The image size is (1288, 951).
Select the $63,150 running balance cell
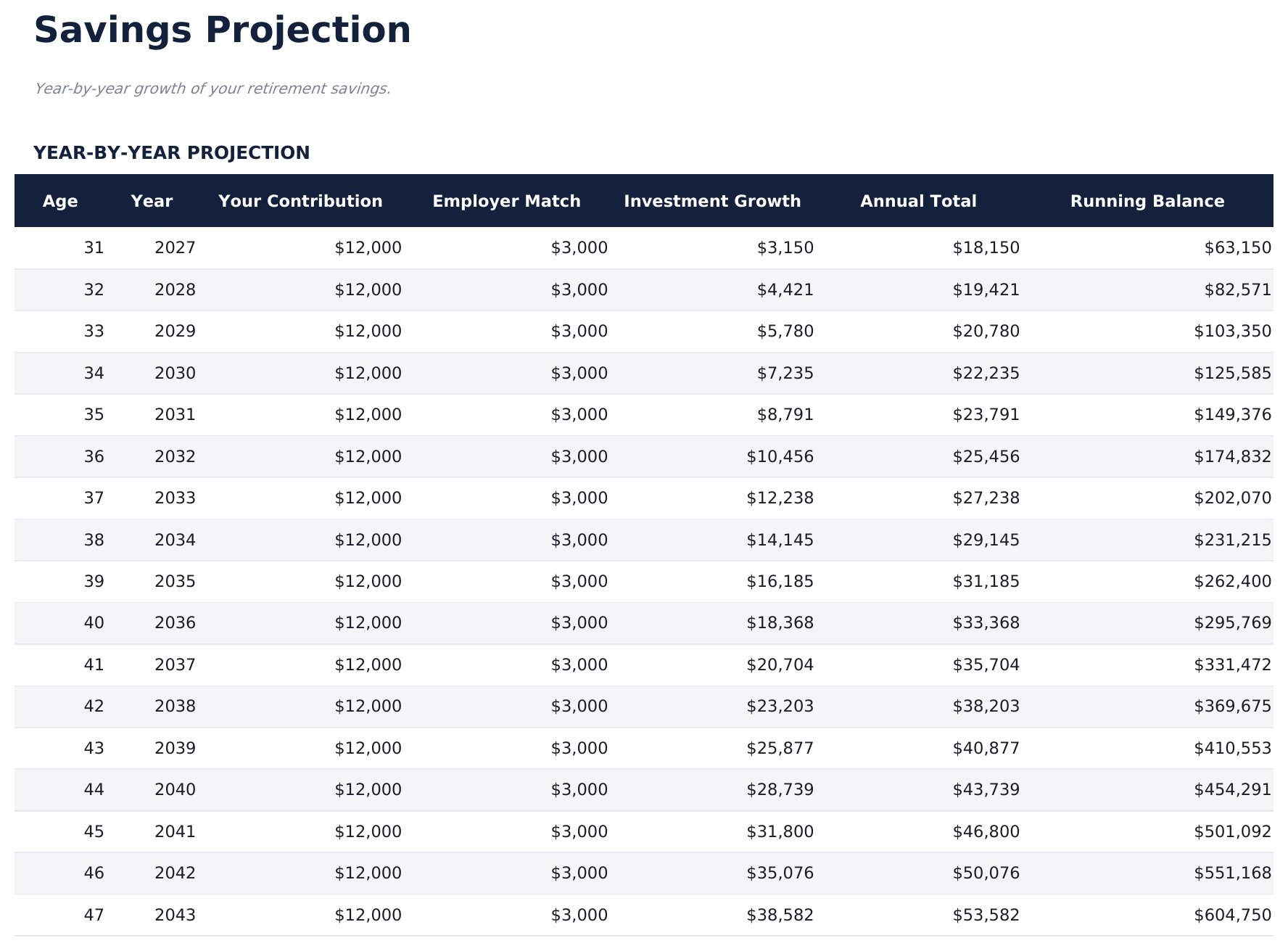[x=1237, y=248]
